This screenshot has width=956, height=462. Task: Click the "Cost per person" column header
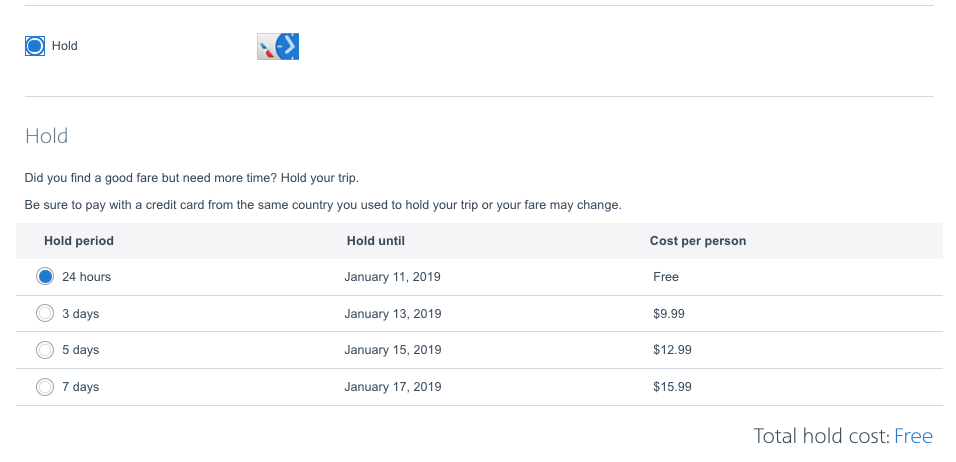(698, 241)
